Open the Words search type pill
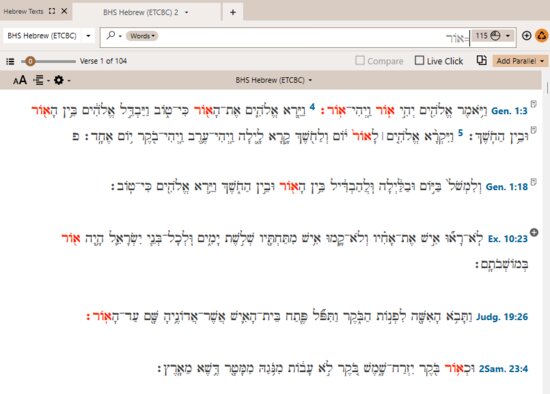Image resolution: width=550 pixels, height=394 pixels. pyautogui.click(x=142, y=36)
